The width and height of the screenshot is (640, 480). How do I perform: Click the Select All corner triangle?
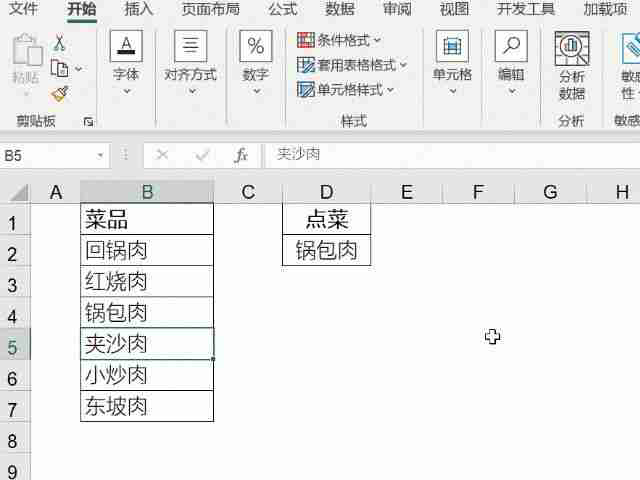pyautogui.click(x=18, y=192)
